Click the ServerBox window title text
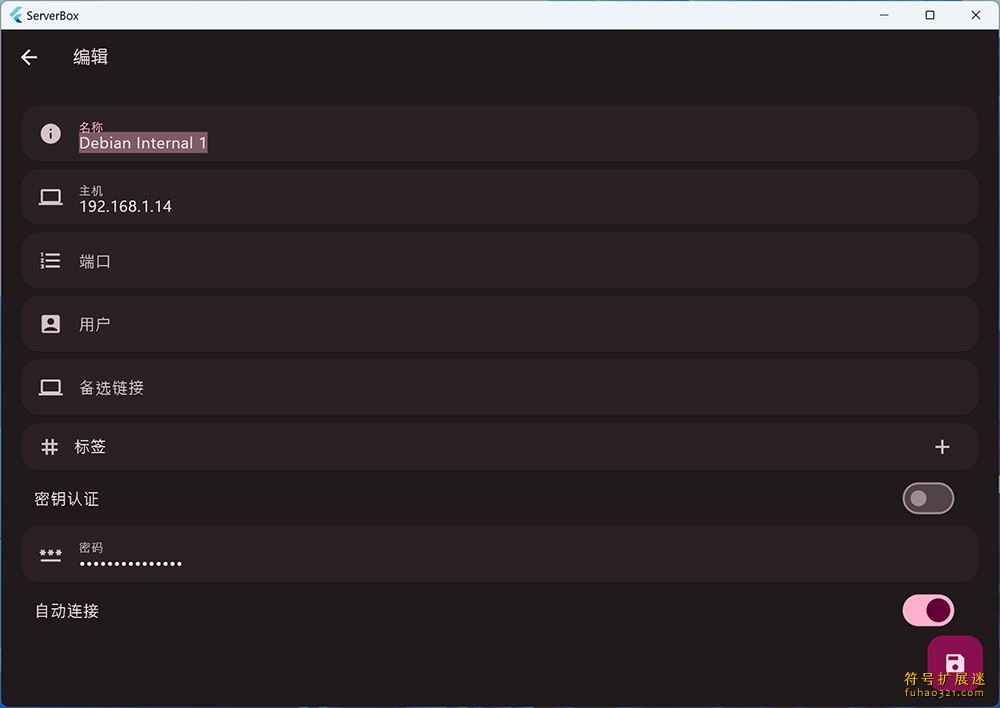This screenshot has width=1000, height=708. [x=52, y=15]
